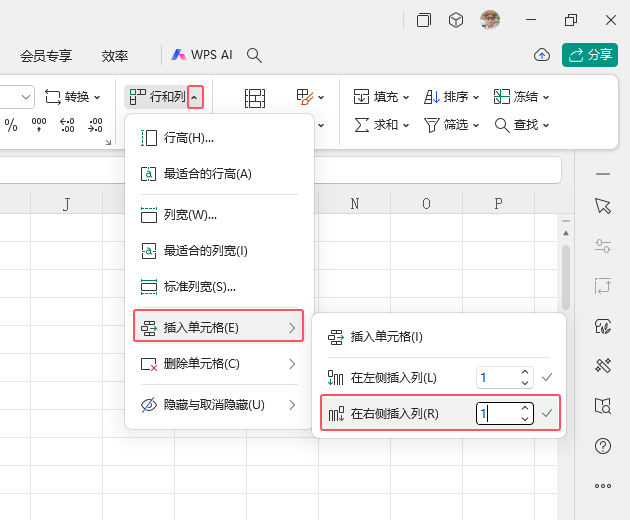Decrease right-insert column count stepper
The image size is (630, 520).
coord(525,419)
